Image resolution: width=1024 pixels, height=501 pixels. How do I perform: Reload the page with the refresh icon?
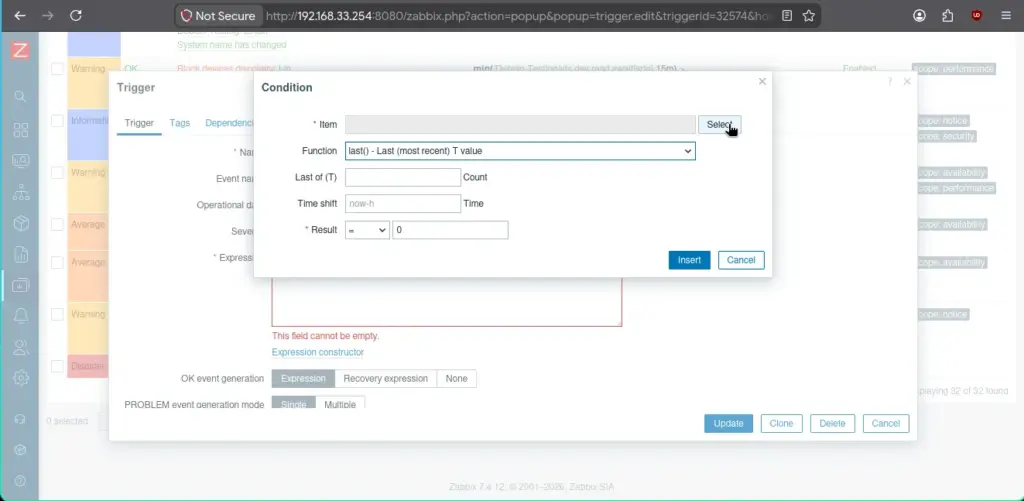pos(76,16)
